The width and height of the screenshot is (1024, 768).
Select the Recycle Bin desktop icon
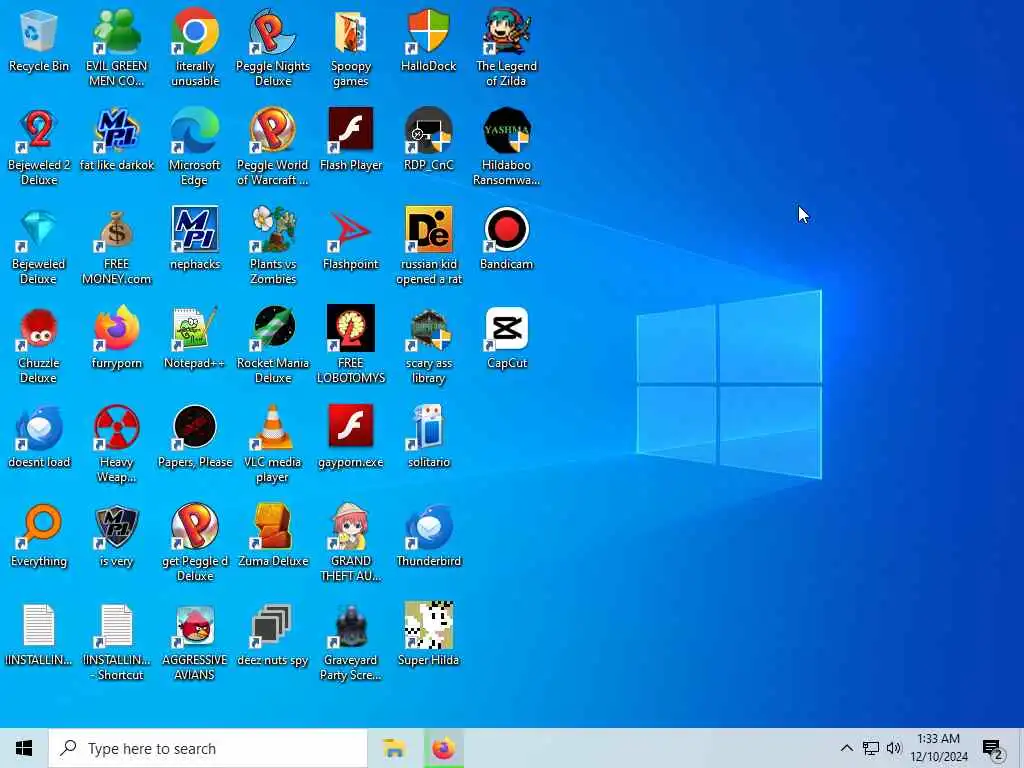[39, 40]
